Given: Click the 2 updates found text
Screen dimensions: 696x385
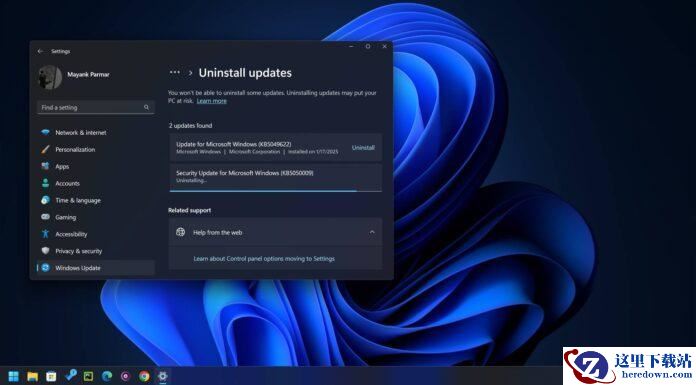Looking at the screenshot, I should point(190,126).
